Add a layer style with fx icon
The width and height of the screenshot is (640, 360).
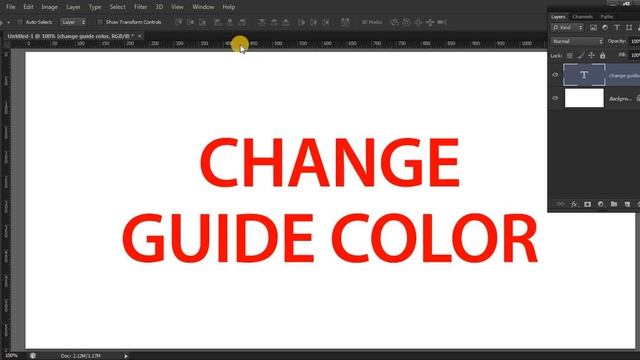click(x=574, y=204)
